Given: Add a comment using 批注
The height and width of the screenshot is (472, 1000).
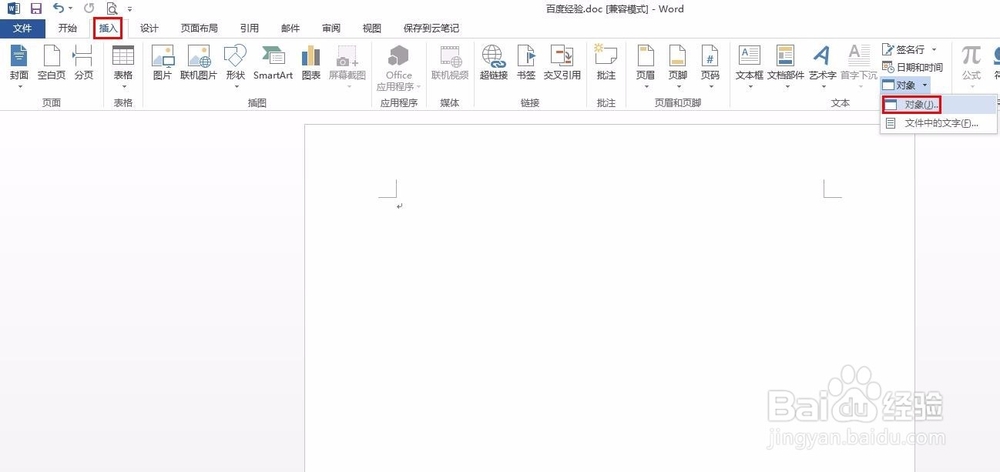Looking at the screenshot, I should tap(605, 65).
